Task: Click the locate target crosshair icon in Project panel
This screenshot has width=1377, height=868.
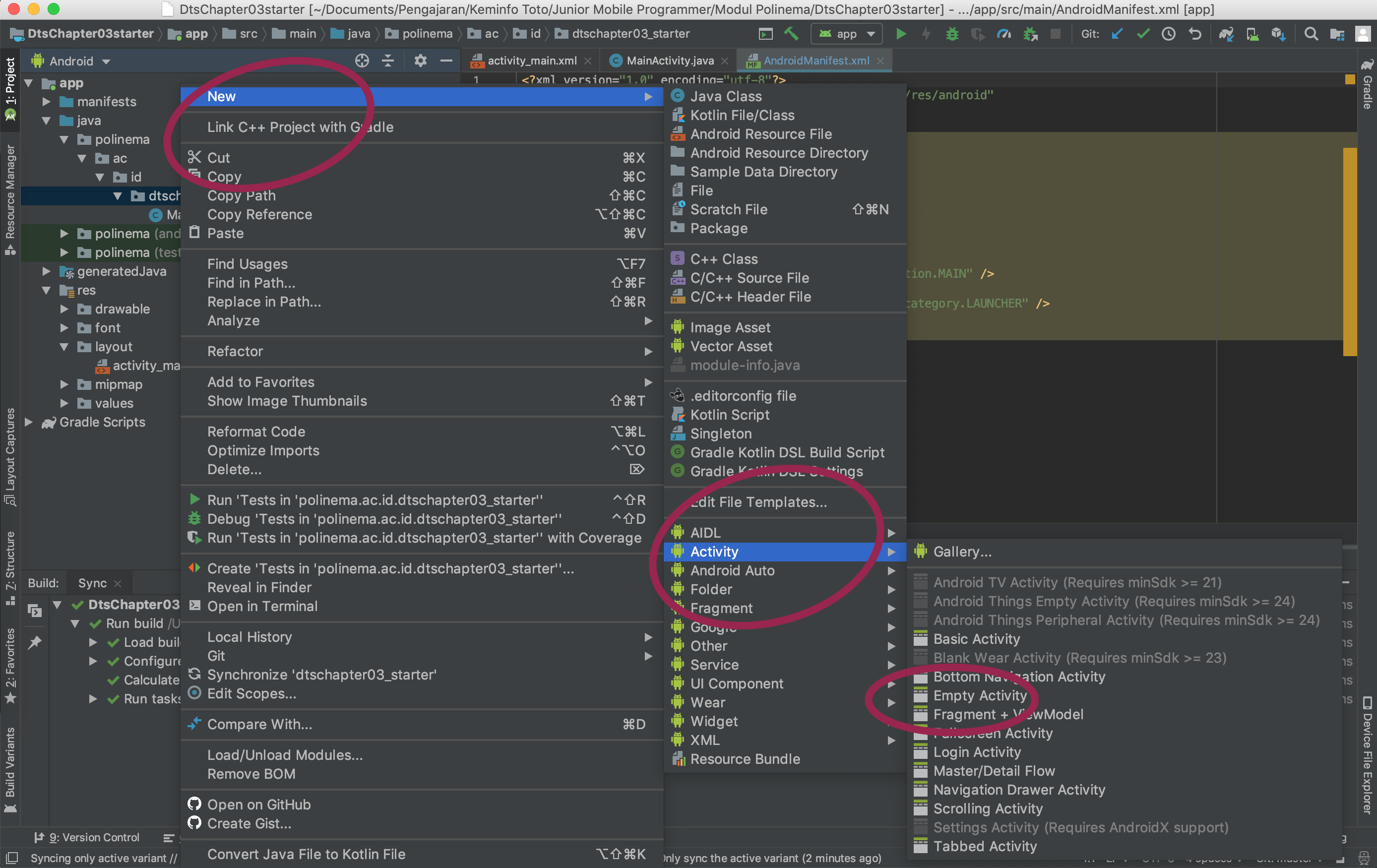Action: 362,61
